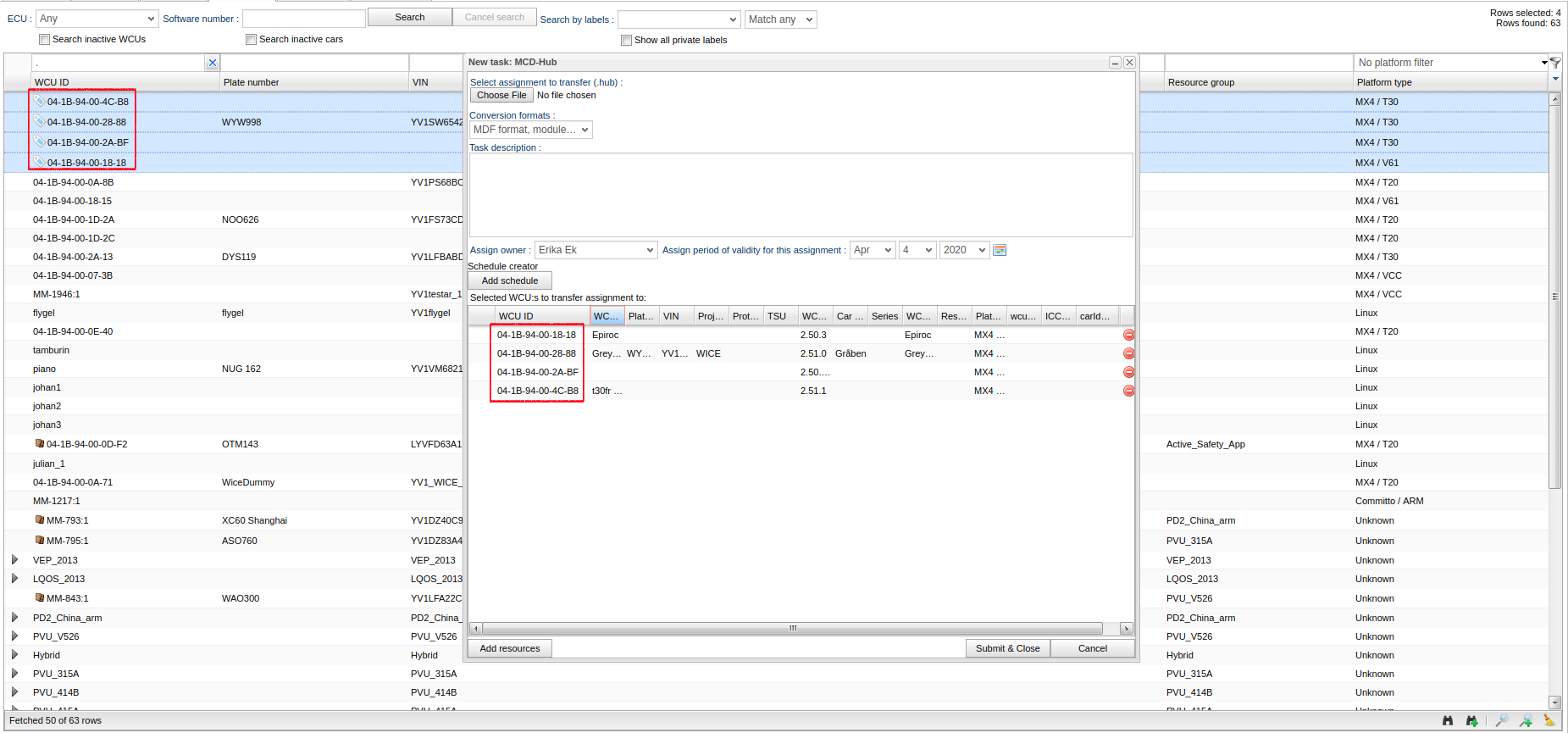Screen dimensions: 1568x733
Task: Click the binoculars with green plus icon
Action: [x=1472, y=720]
